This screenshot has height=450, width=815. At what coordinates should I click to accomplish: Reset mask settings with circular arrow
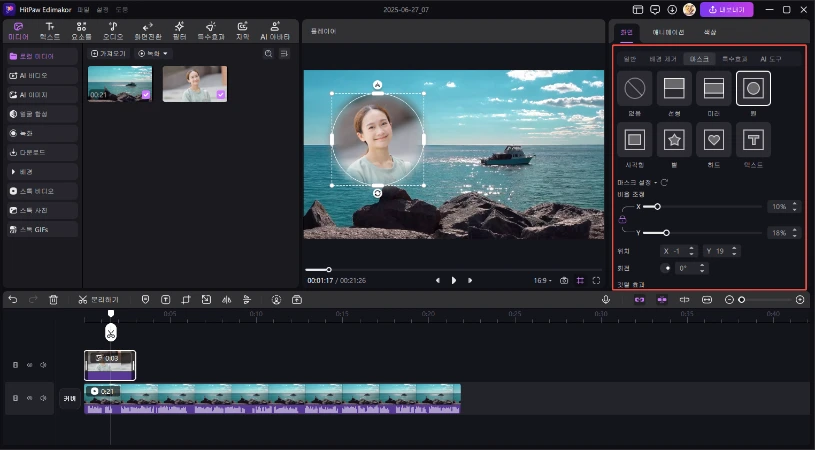click(664, 182)
